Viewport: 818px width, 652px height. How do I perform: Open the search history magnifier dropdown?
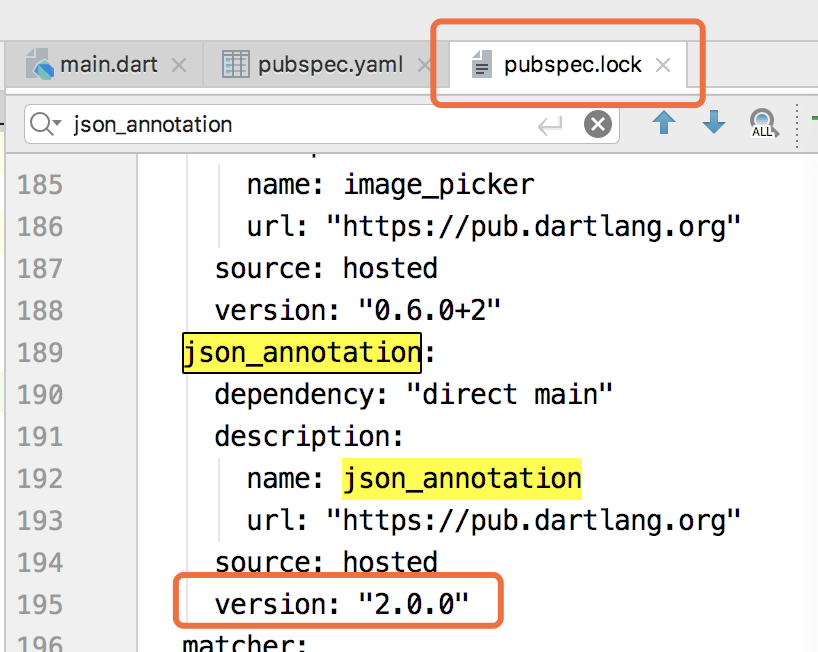point(45,124)
